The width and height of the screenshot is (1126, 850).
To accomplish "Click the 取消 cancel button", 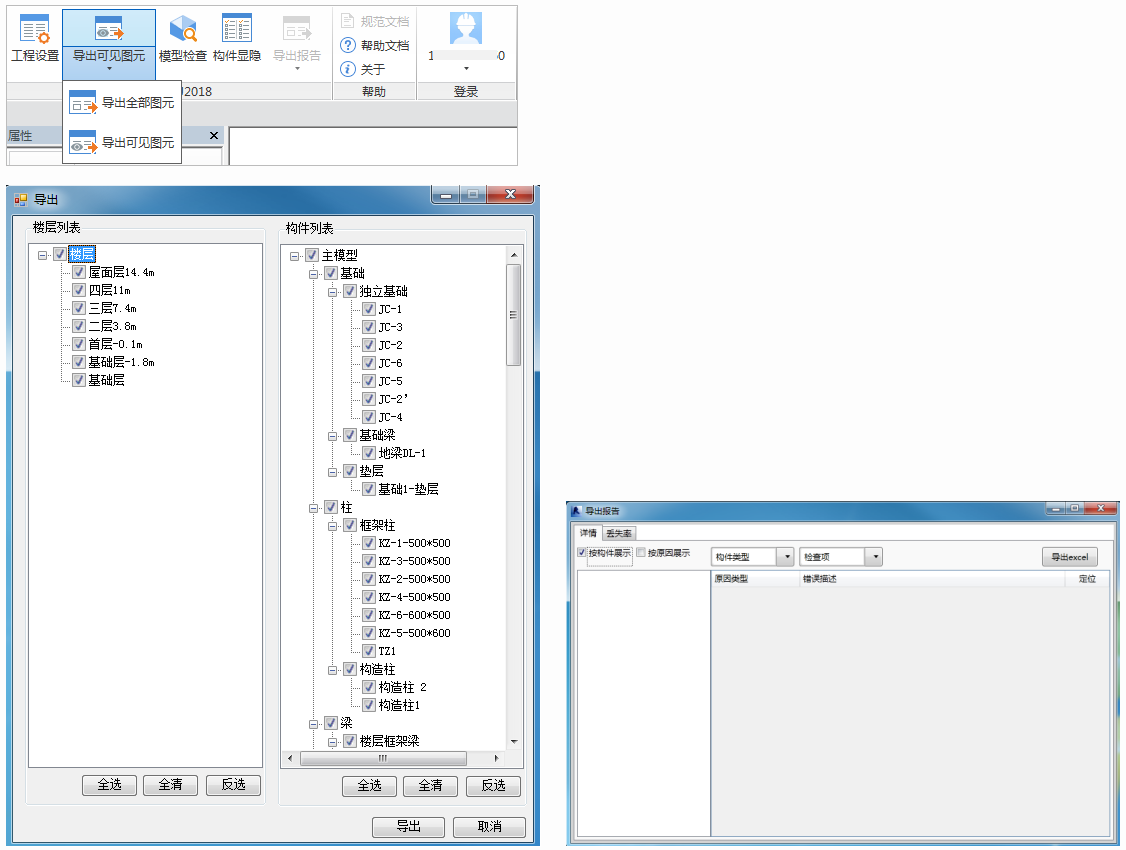I will click(x=490, y=827).
